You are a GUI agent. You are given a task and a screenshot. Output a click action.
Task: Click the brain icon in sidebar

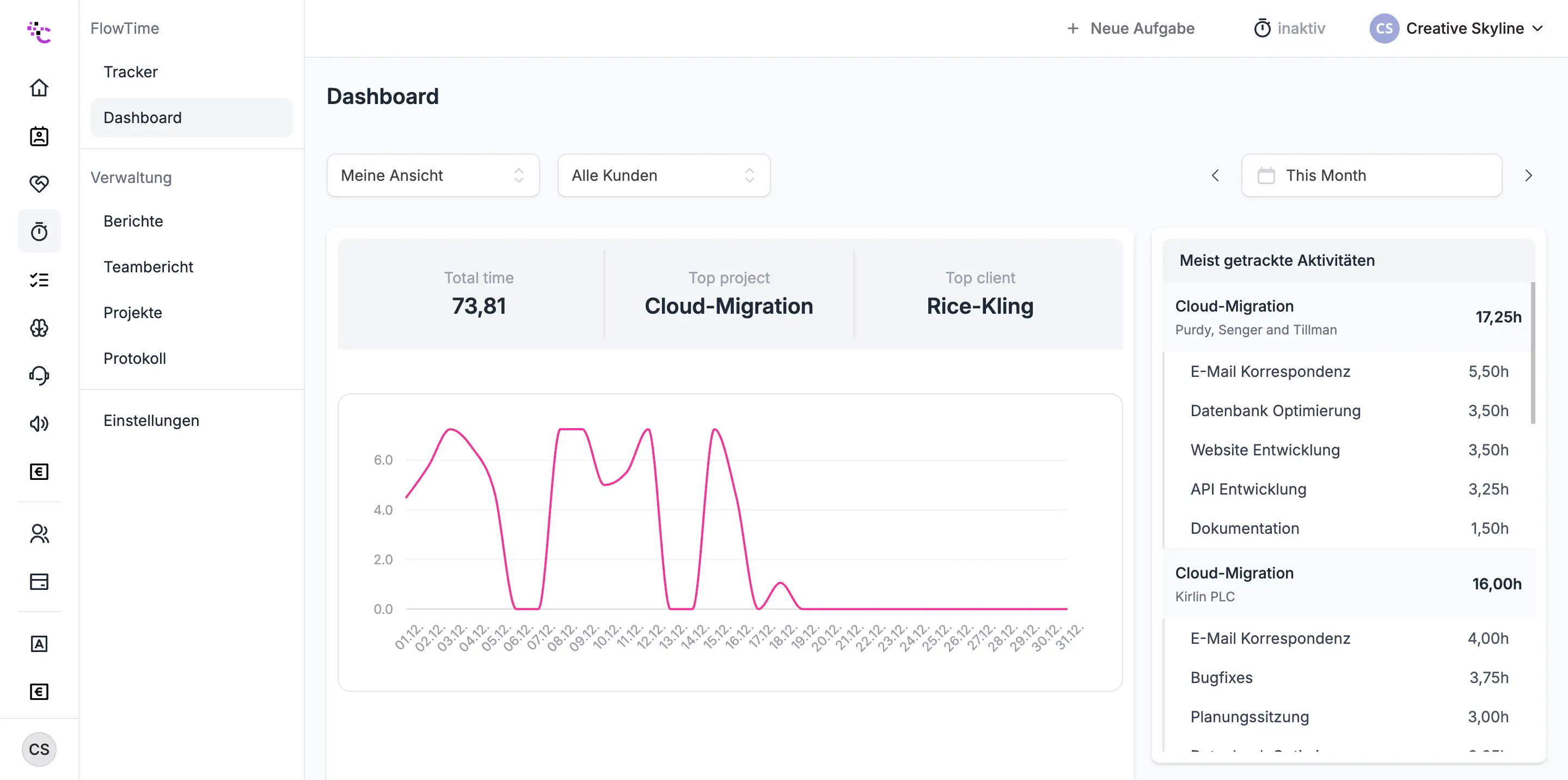pyautogui.click(x=39, y=327)
